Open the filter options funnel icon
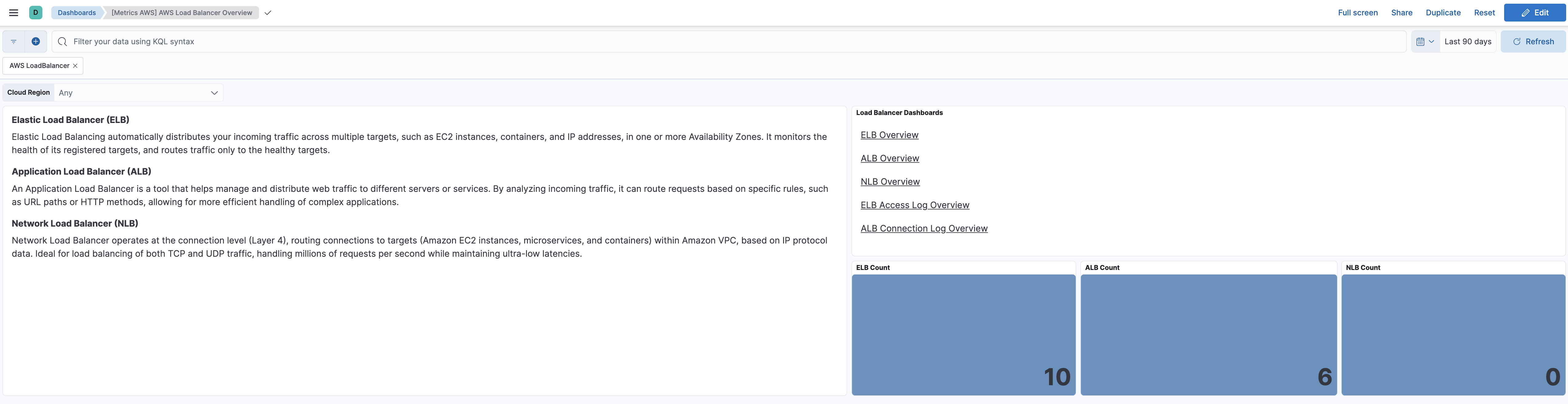The image size is (1568, 404). point(14,41)
